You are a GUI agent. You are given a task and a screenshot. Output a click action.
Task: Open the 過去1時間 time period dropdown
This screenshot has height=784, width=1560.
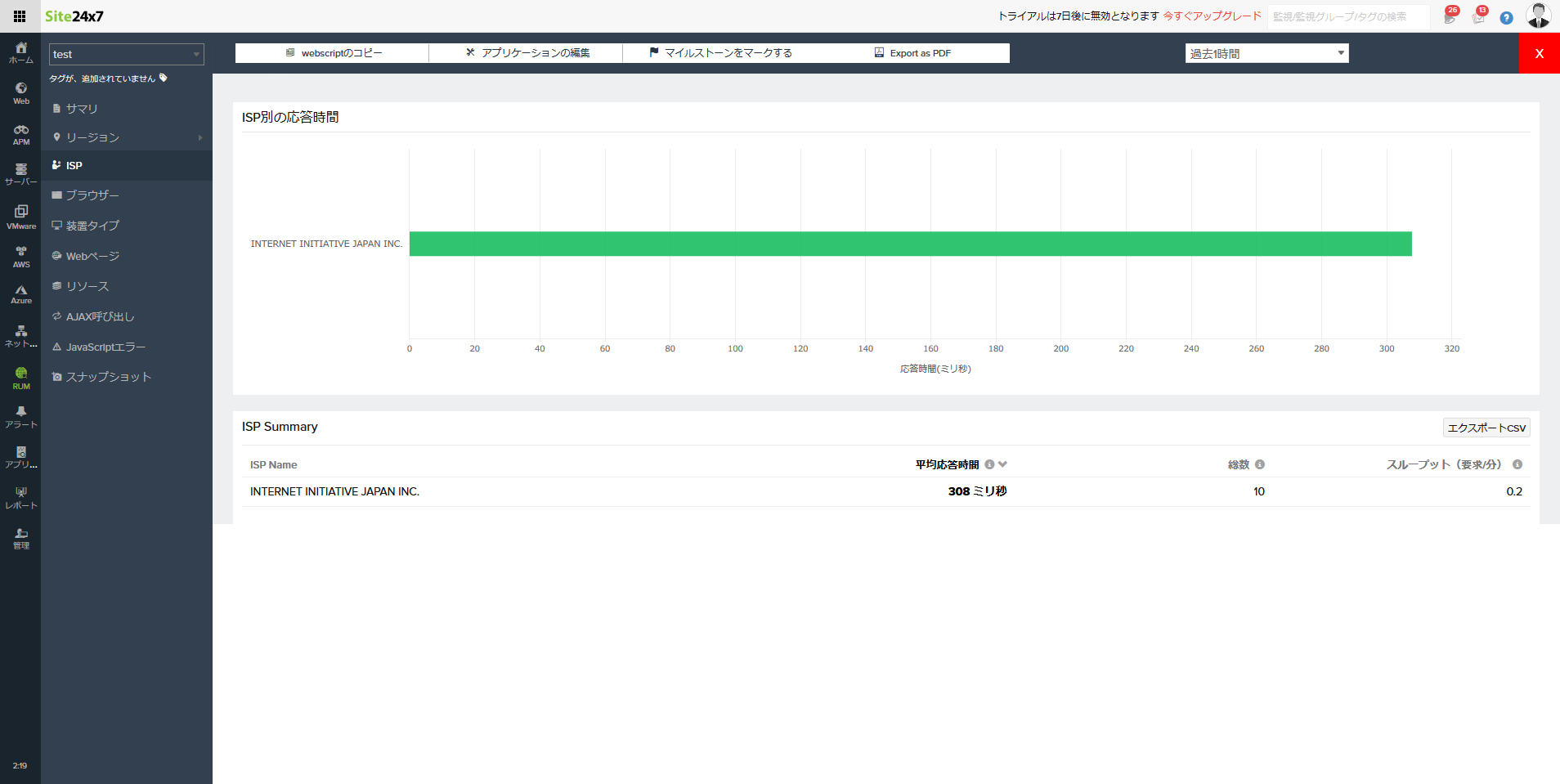pos(1266,53)
